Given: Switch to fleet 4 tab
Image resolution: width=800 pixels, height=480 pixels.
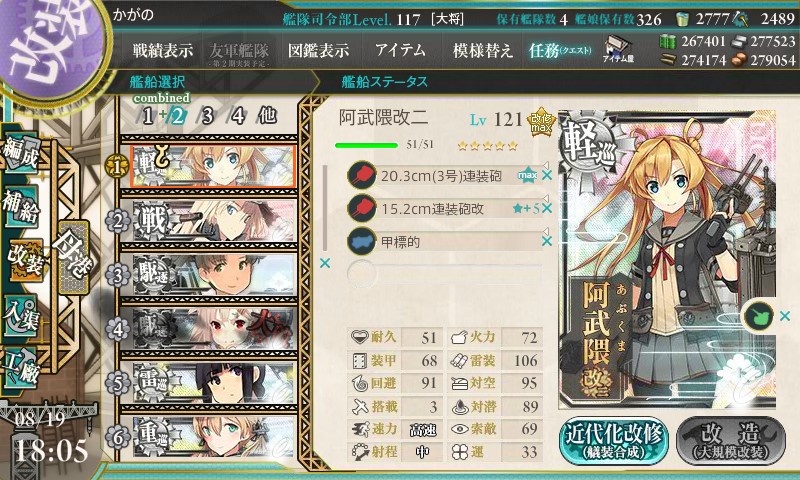Looking at the screenshot, I should coord(238,116).
